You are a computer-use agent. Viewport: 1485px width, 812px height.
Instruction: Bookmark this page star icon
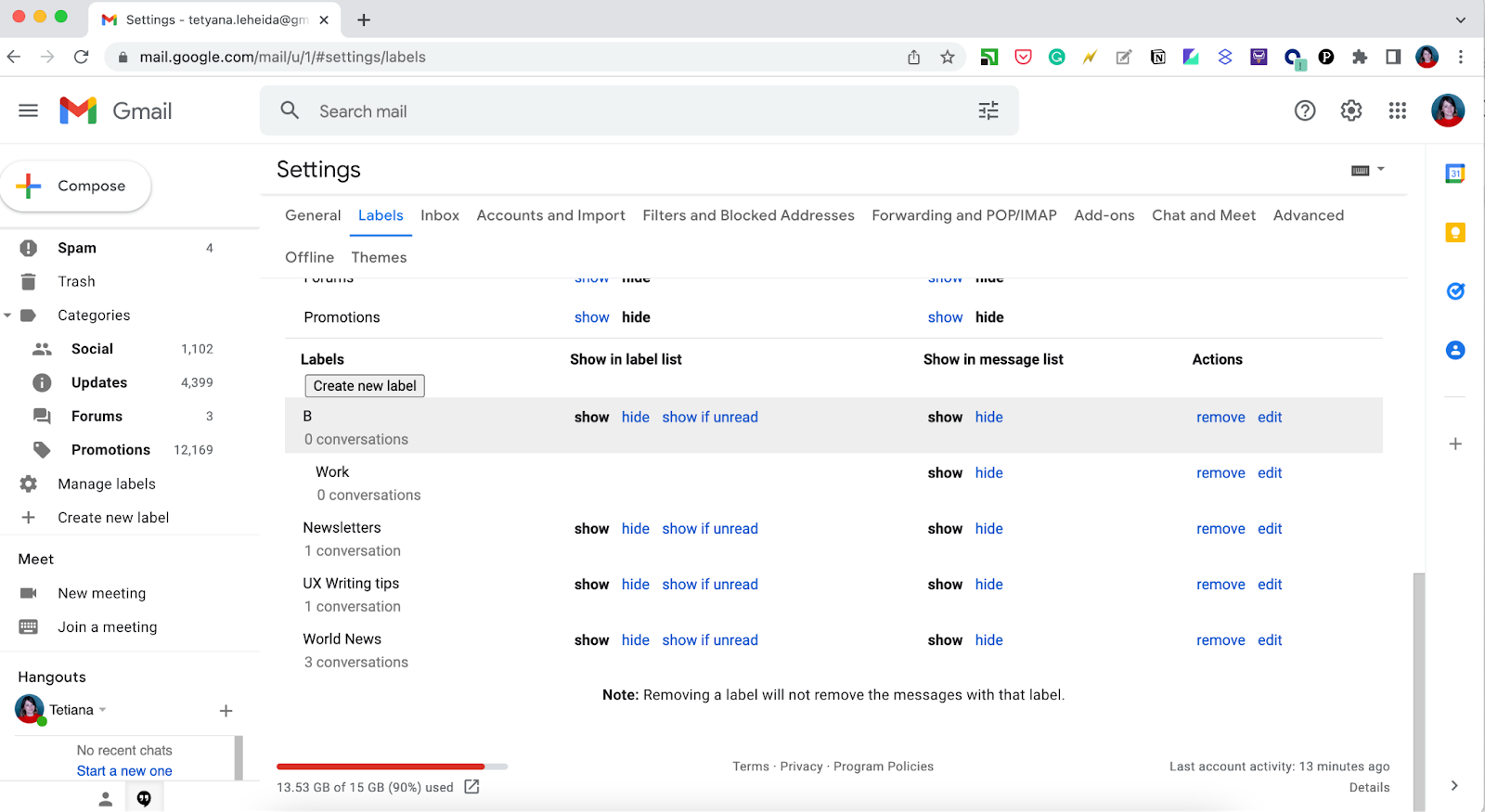point(947,58)
